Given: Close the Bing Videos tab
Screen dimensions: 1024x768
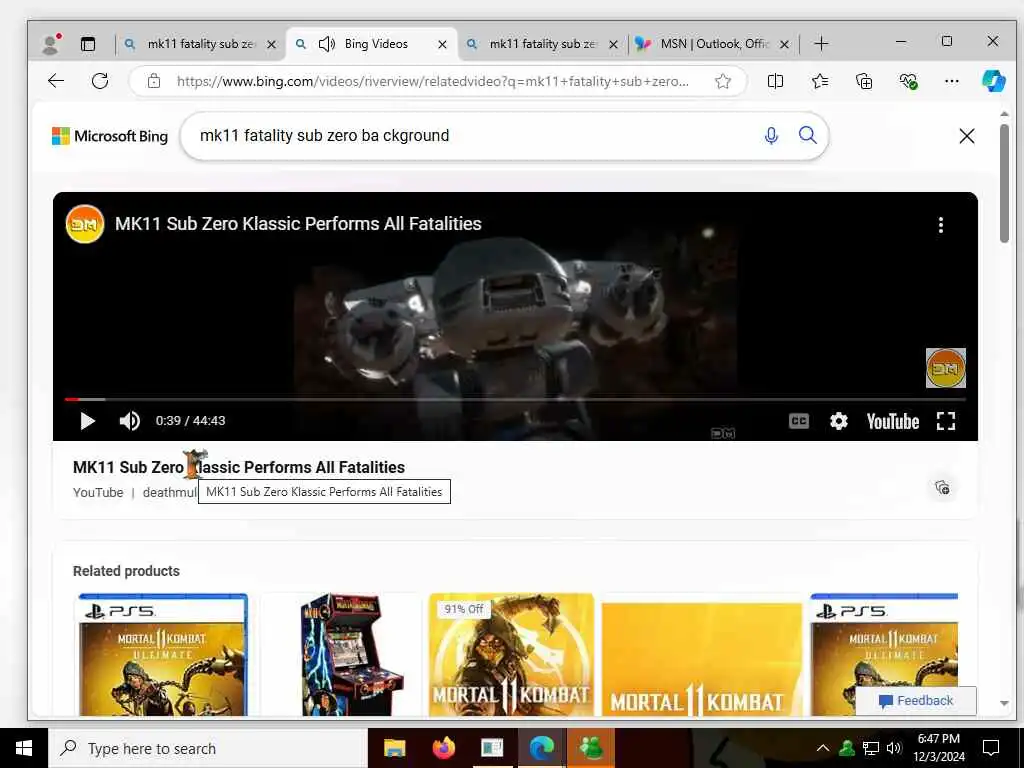Looking at the screenshot, I should click(x=442, y=44).
